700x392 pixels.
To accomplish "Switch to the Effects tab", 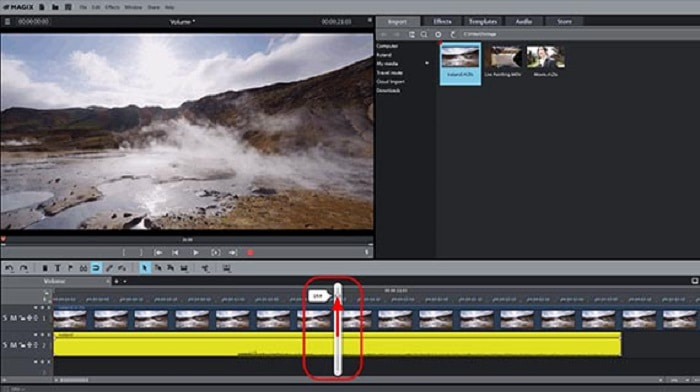I will 442,21.
